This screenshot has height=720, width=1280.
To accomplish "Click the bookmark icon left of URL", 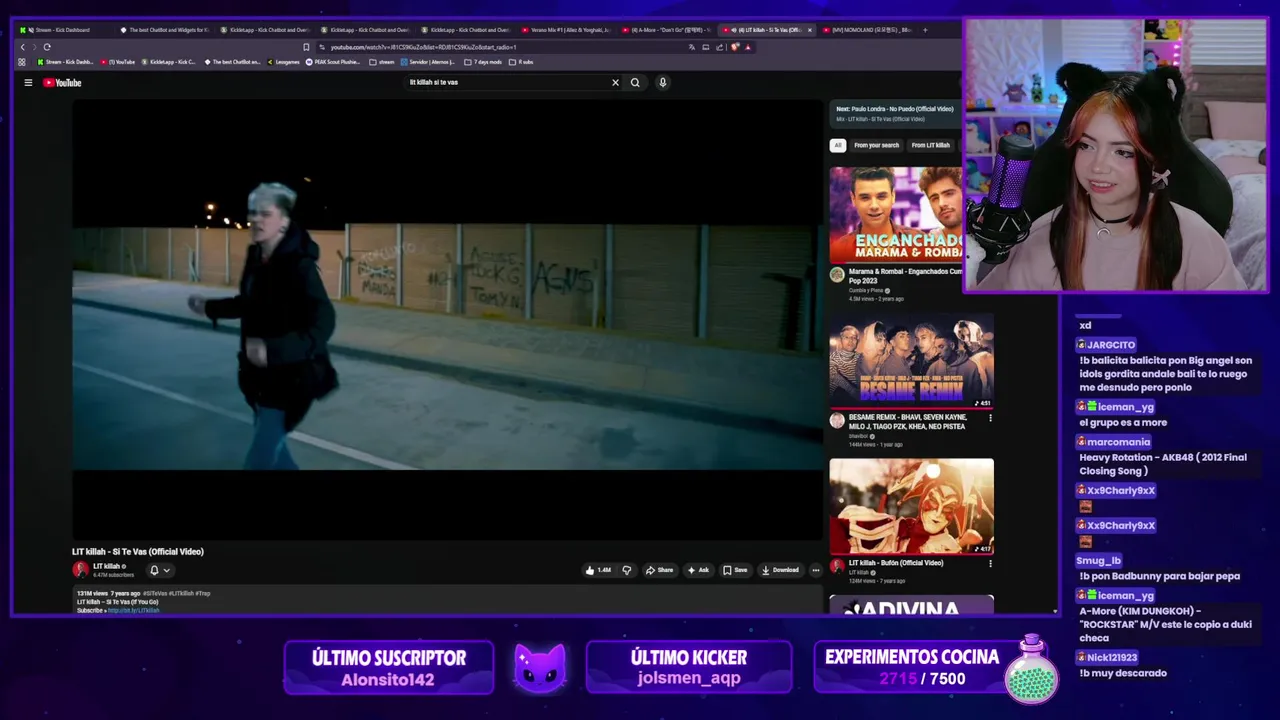I will (306, 47).
